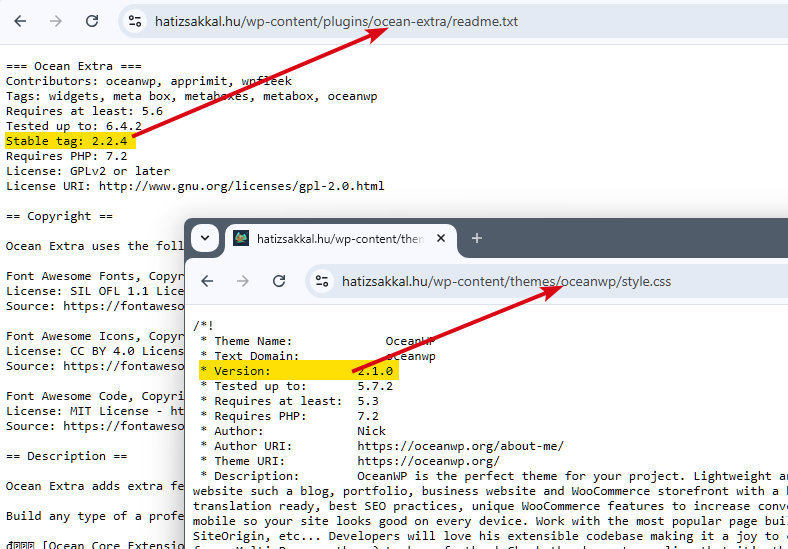Click the oceanwp.org/about-me/ Author URI text
Image resolution: width=788 pixels, height=549 pixels.
461,446
